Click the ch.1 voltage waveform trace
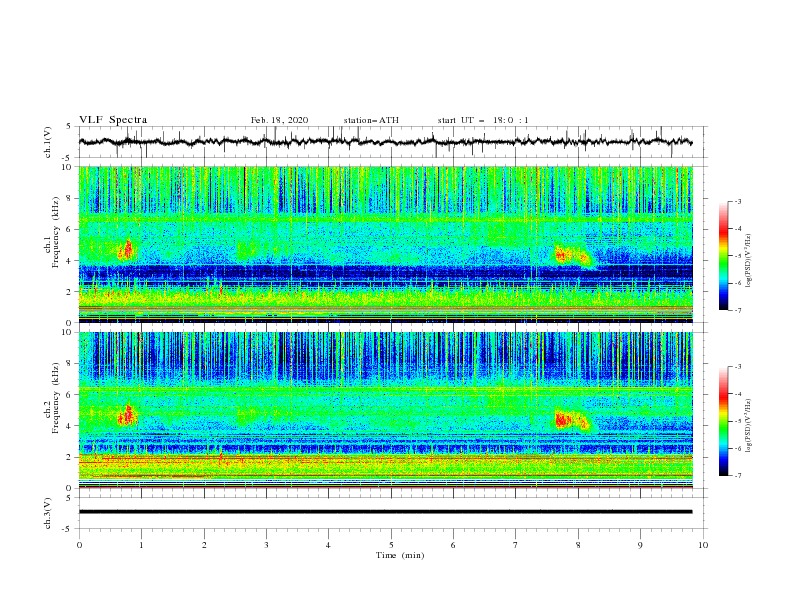Screen dimensions: 792x612 pos(385,142)
